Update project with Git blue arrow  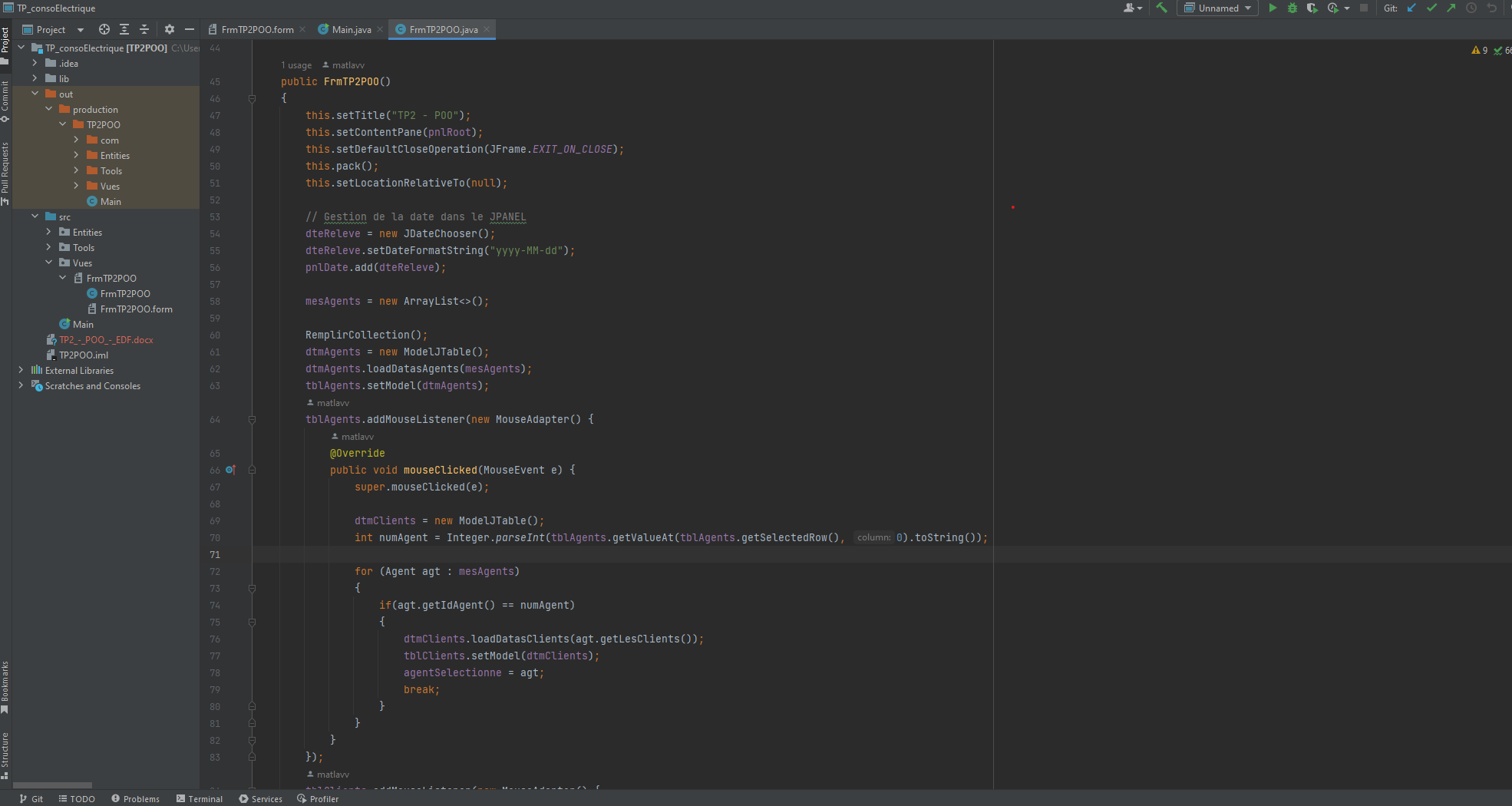(x=1411, y=8)
